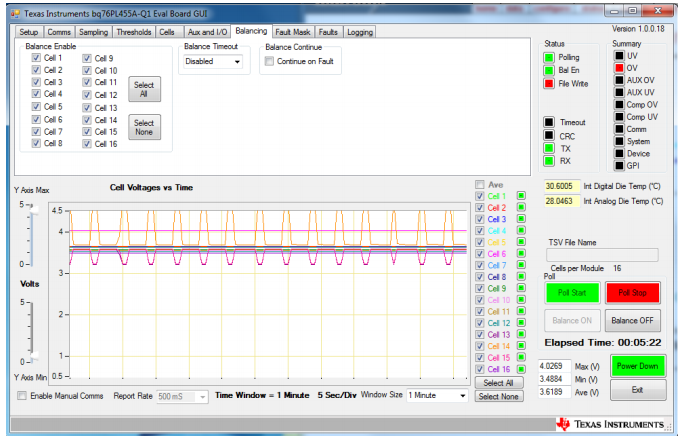Image resolution: width=682 pixels, height=438 pixels.
Task: Click the Texas Instruments logo
Action: (610, 424)
